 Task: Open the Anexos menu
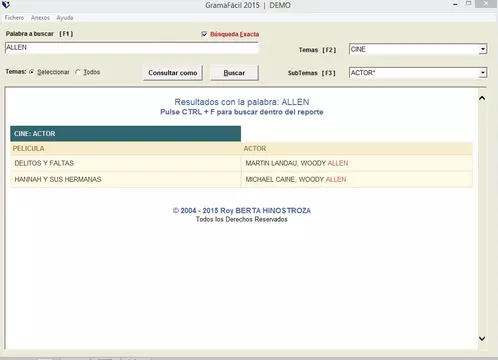(40, 18)
